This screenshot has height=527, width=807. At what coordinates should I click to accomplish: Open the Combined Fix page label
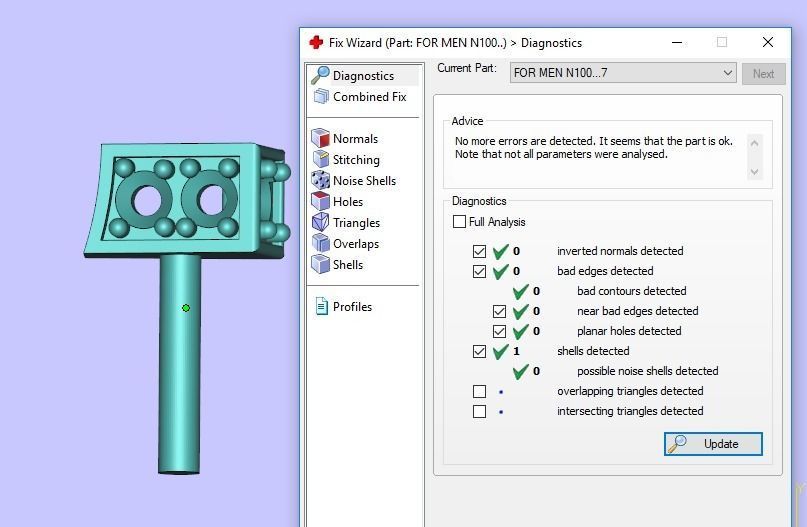[370, 97]
